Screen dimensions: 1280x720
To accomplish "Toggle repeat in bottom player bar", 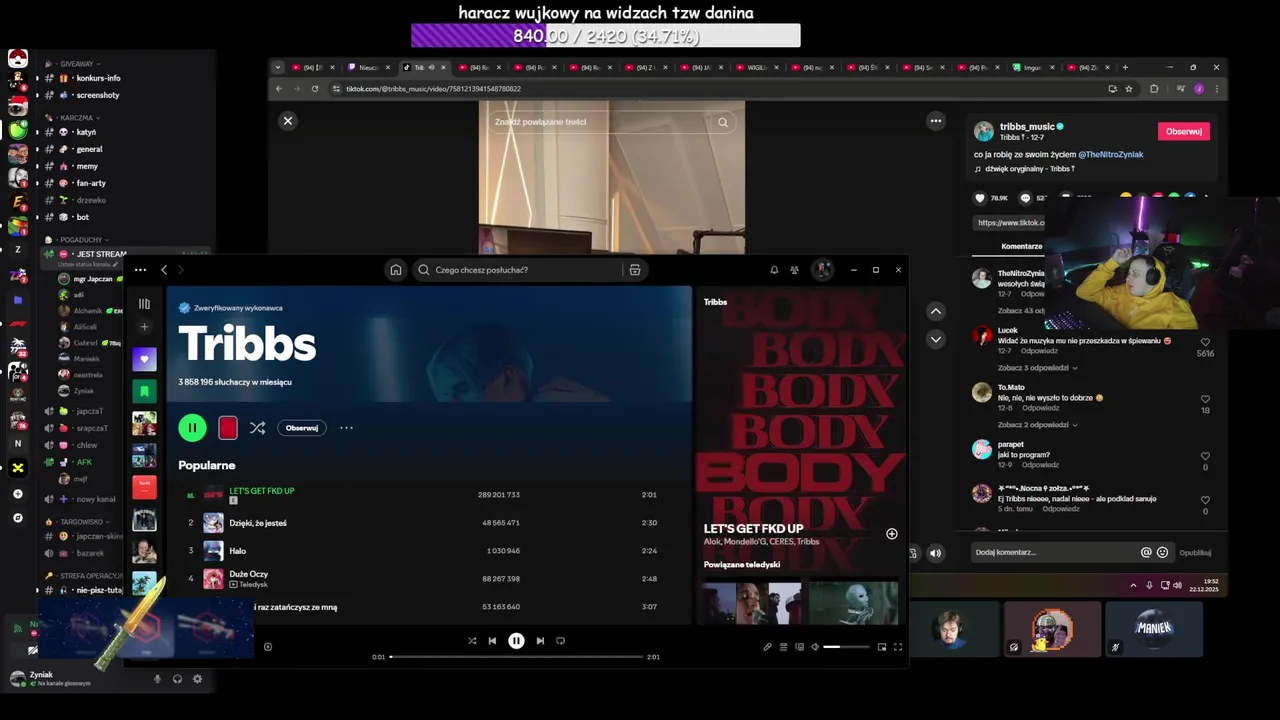I will [x=560, y=641].
